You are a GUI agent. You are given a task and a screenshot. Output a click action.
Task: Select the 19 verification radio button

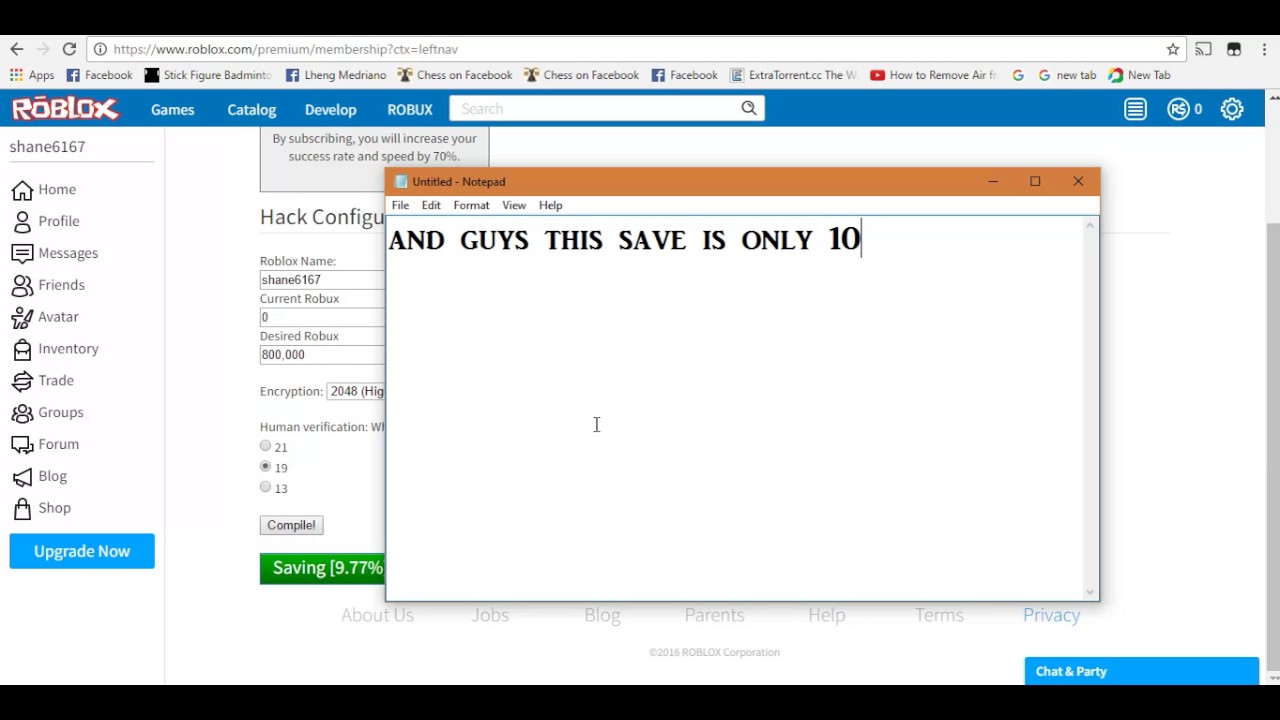point(265,467)
